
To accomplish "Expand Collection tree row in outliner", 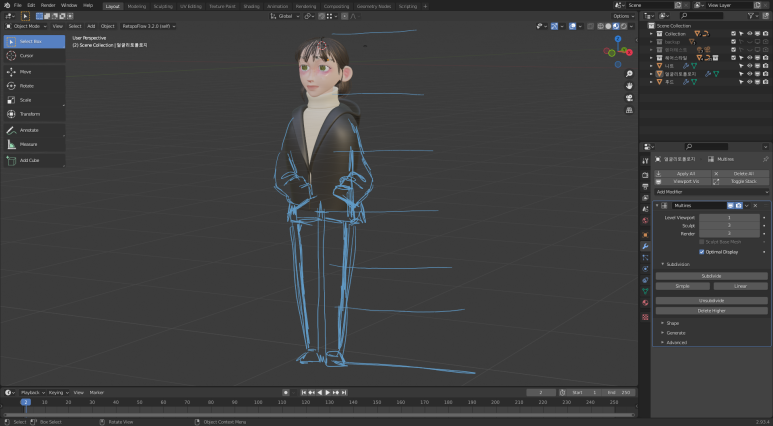I will (651, 34).
